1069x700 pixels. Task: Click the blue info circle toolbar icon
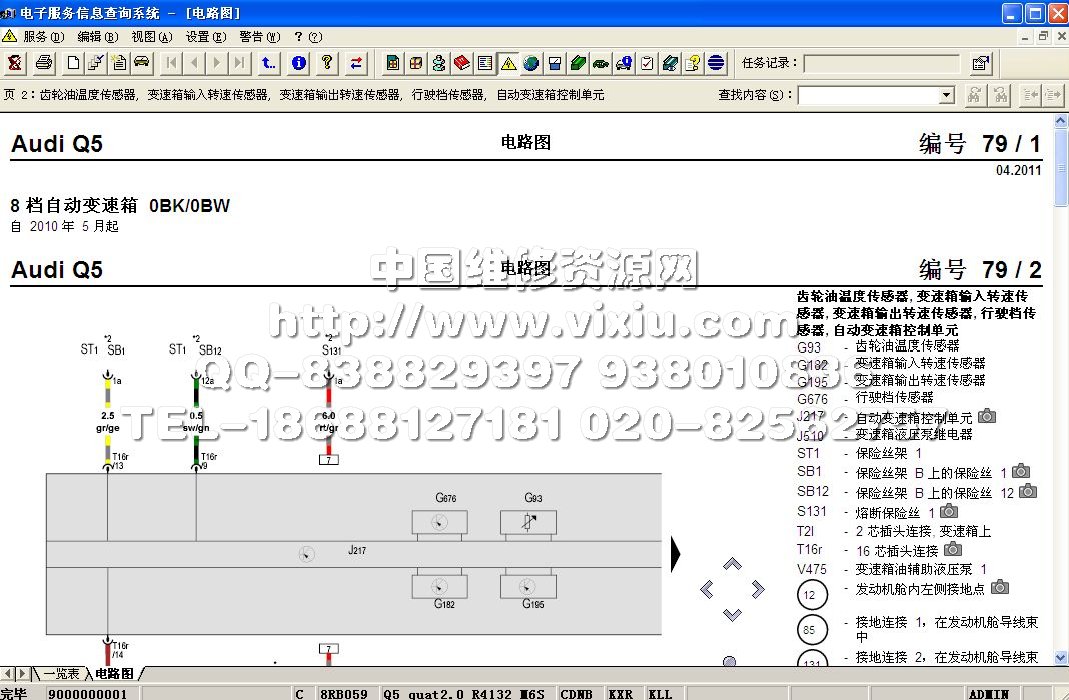(298, 63)
